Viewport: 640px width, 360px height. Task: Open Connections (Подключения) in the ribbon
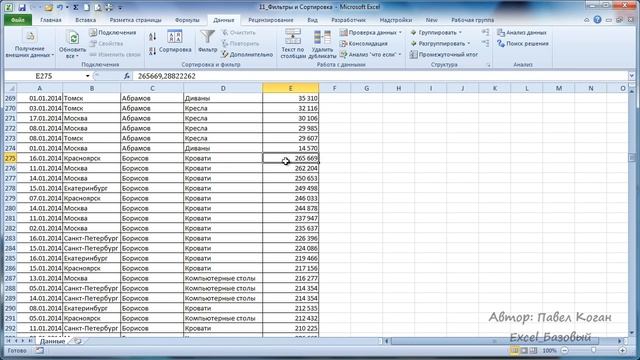tap(113, 33)
